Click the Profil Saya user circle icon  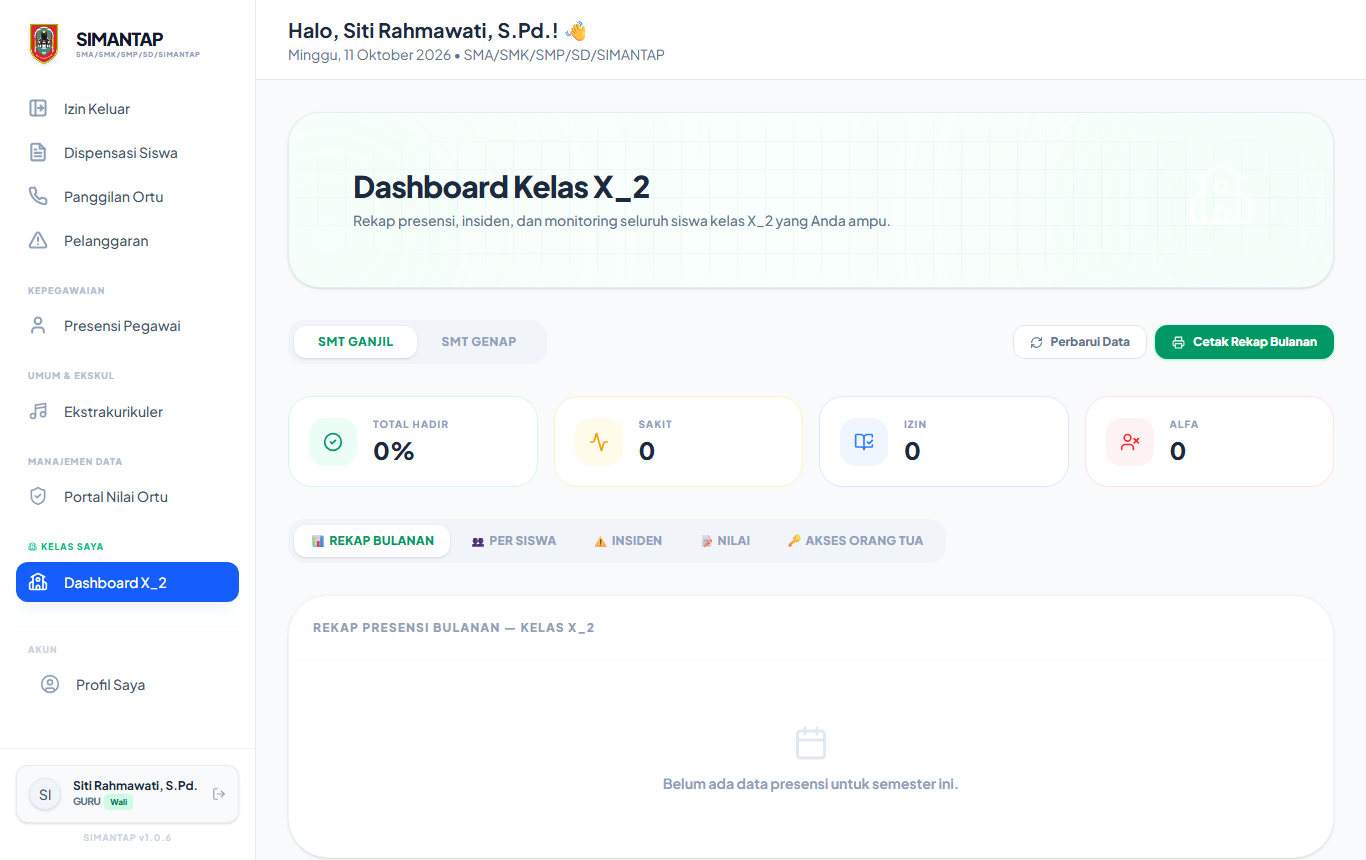click(x=50, y=684)
